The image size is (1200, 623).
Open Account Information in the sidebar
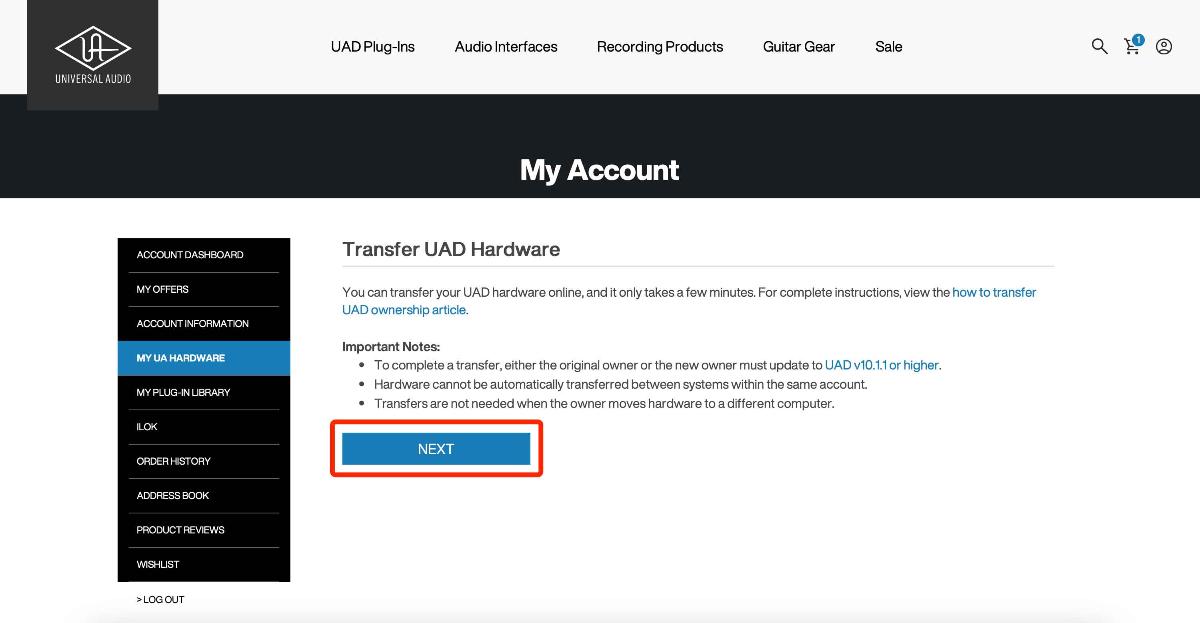193,324
